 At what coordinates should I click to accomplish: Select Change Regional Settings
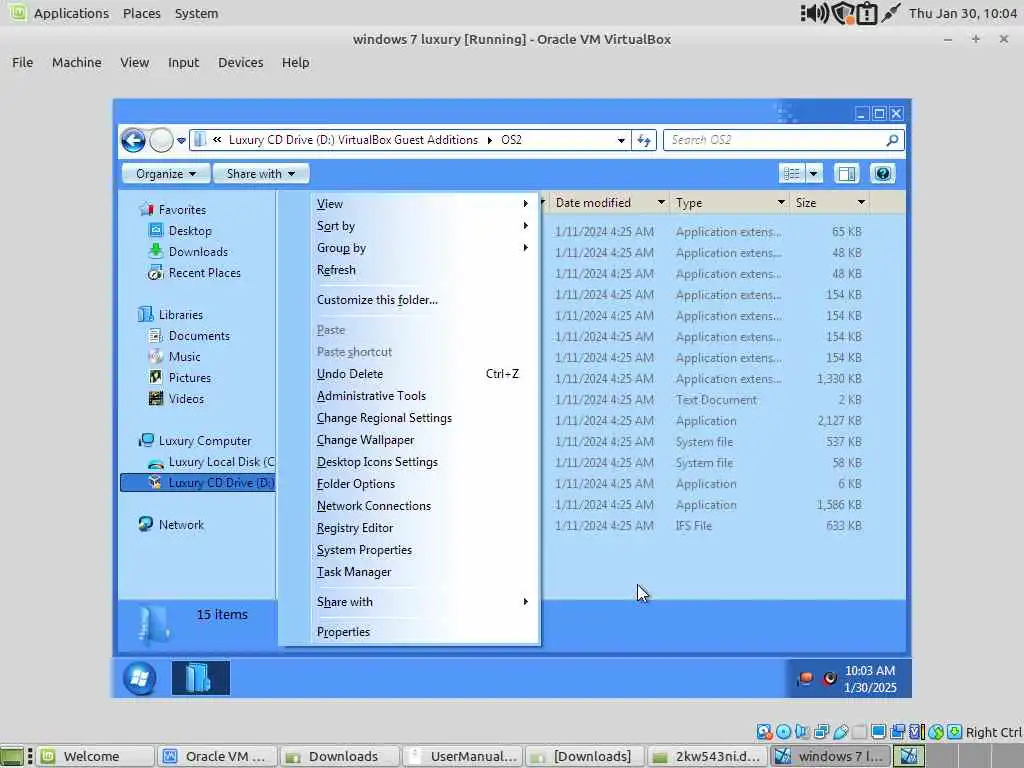[423, 418]
